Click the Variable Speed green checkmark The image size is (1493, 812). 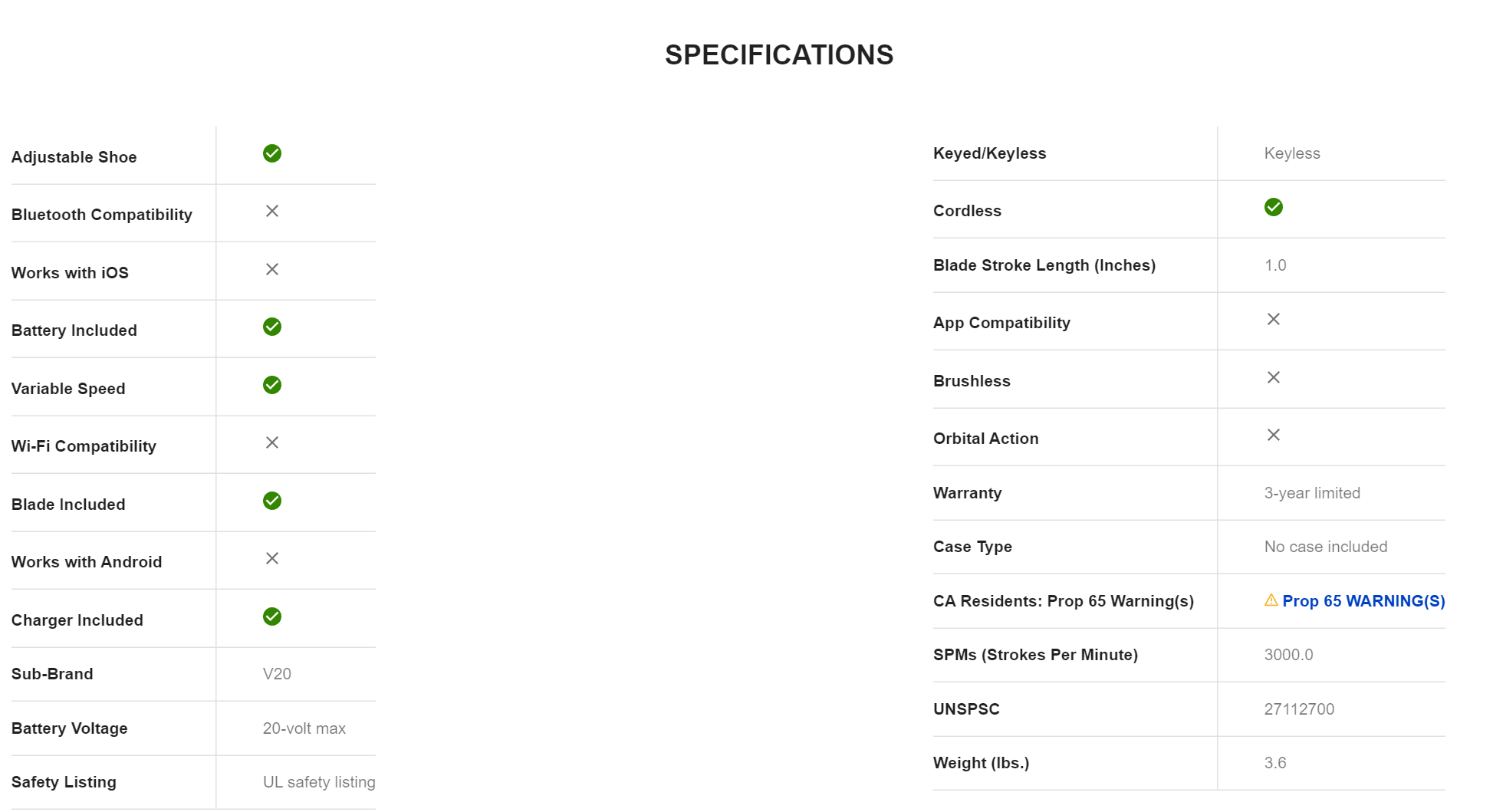[x=272, y=385]
